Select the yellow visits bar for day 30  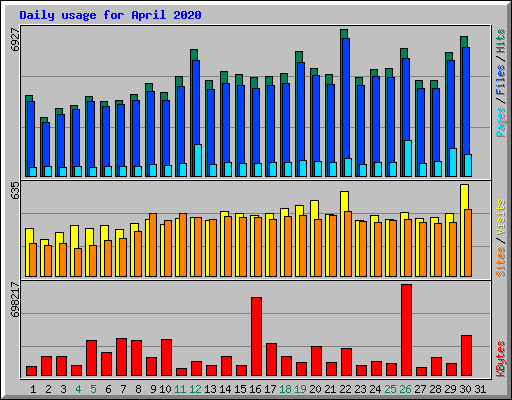[x=463, y=230]
